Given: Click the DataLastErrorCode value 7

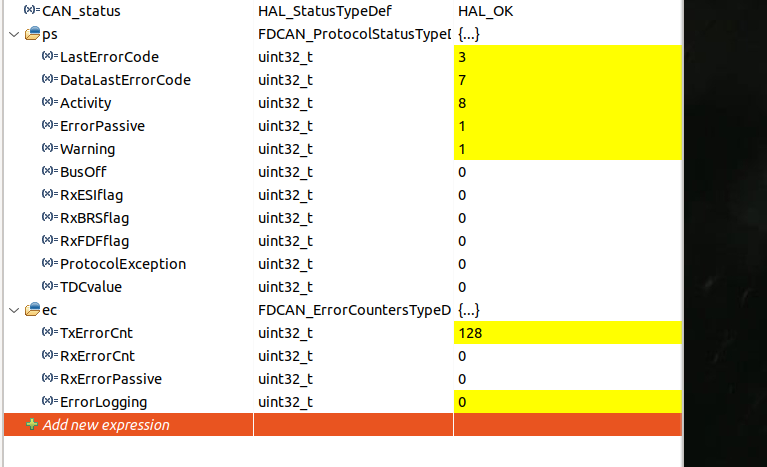Looking at the screenshot, I should coord(567,80).
